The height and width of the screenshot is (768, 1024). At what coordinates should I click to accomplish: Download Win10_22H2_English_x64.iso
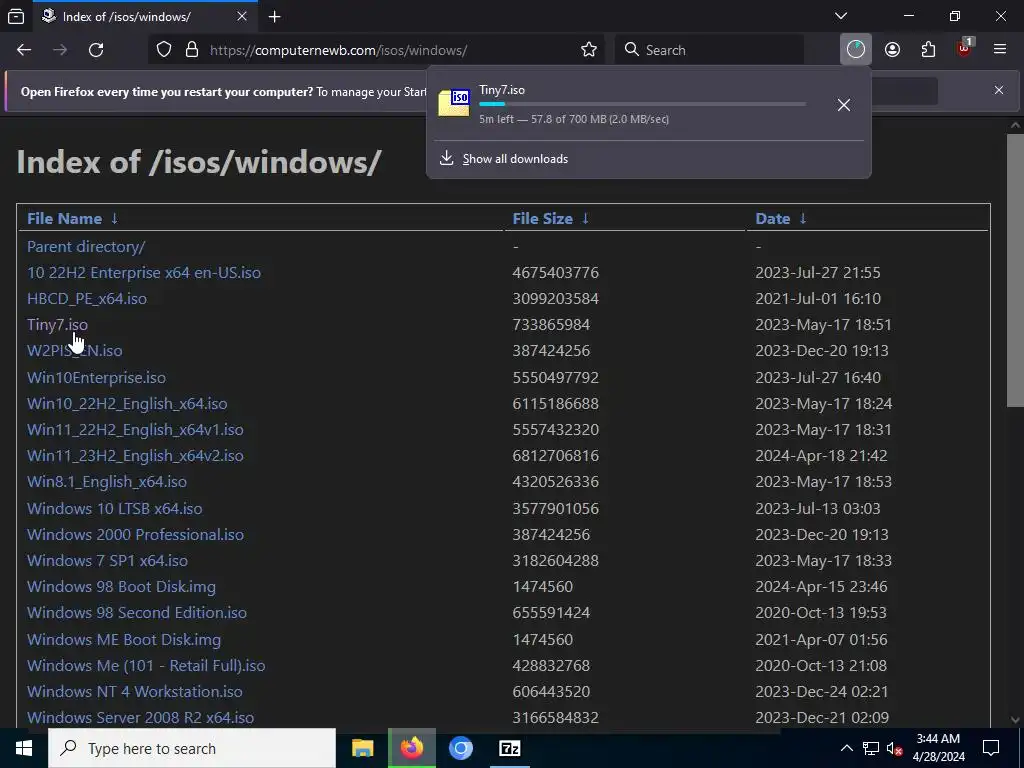127,404
